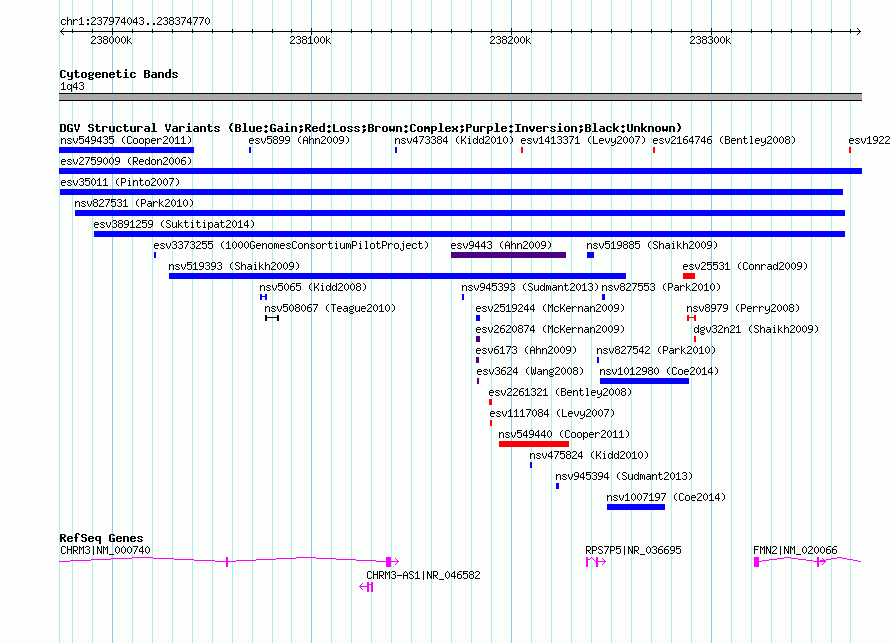890x643 pixels.
Task: Select esv3891259 (Suktitipat2014) label
Action: (174, 224)
